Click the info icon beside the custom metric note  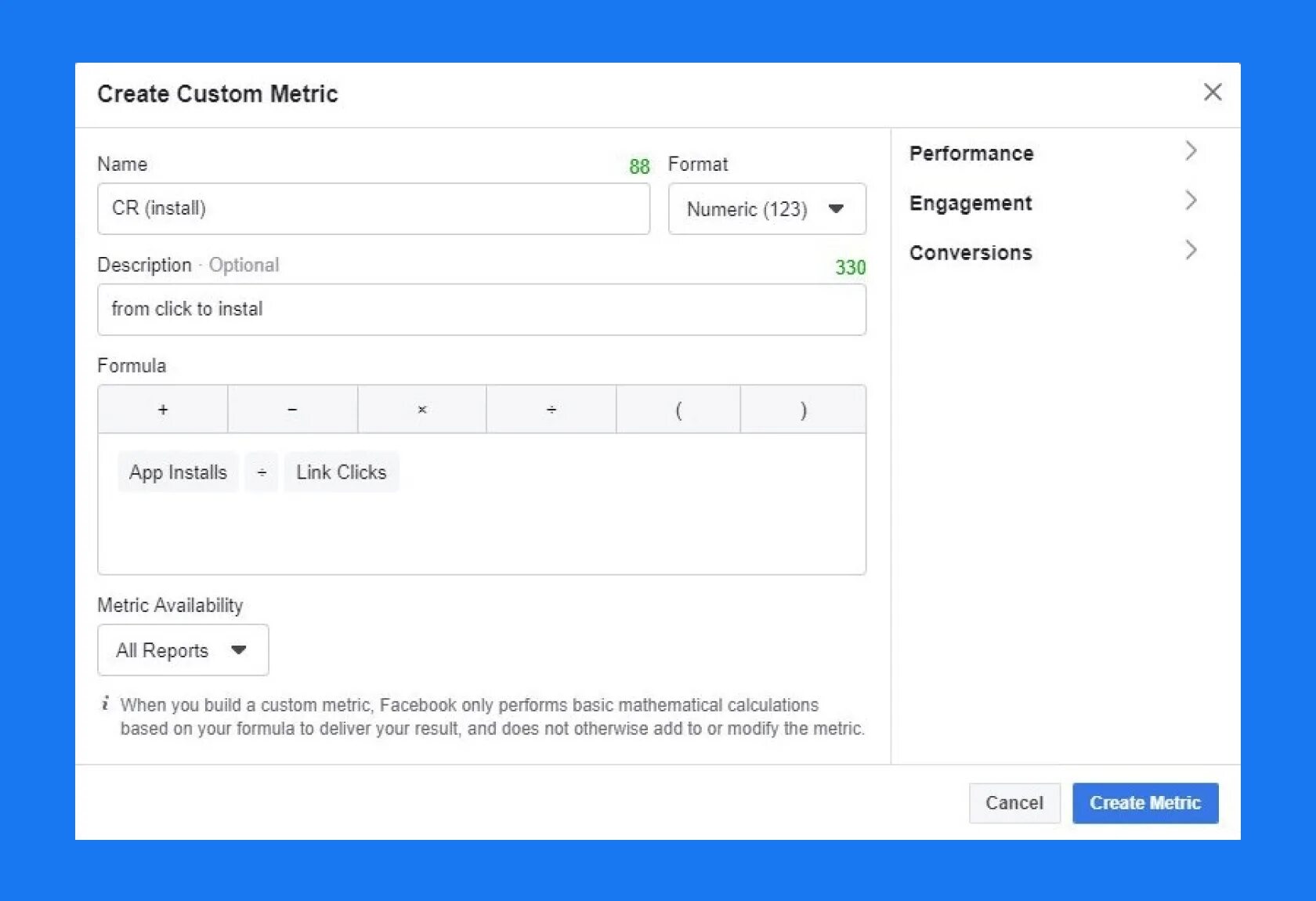click(105, 704)
